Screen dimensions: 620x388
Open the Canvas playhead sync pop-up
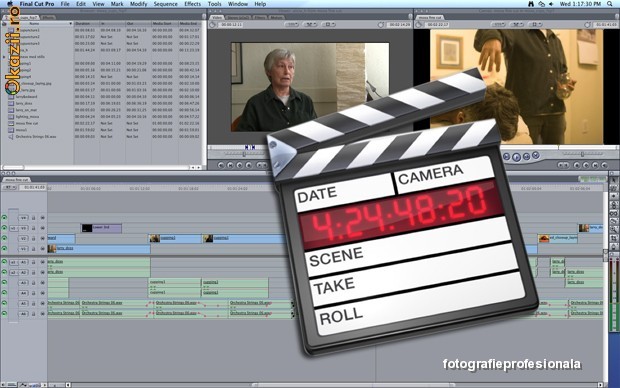point(516,25)
